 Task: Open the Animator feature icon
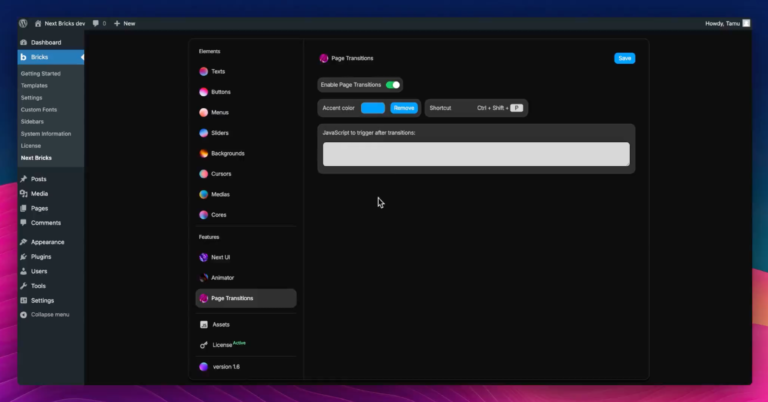[203, 278]
